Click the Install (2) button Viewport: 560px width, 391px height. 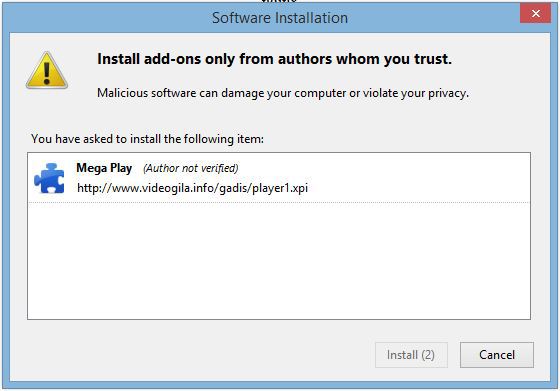pos(411,355)
